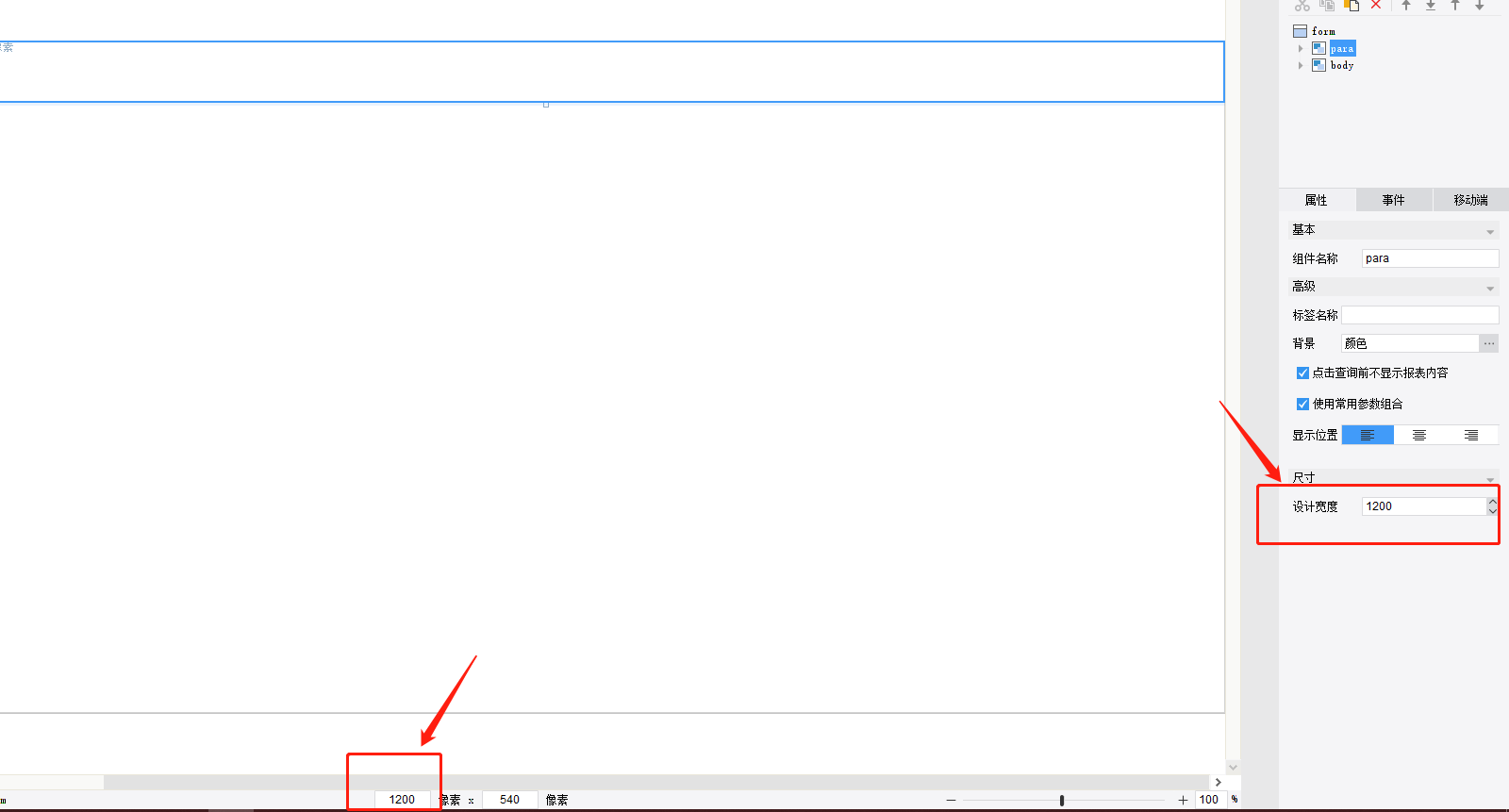Select the form node in component tree
1509x812 pixels.
point(1323,31)
